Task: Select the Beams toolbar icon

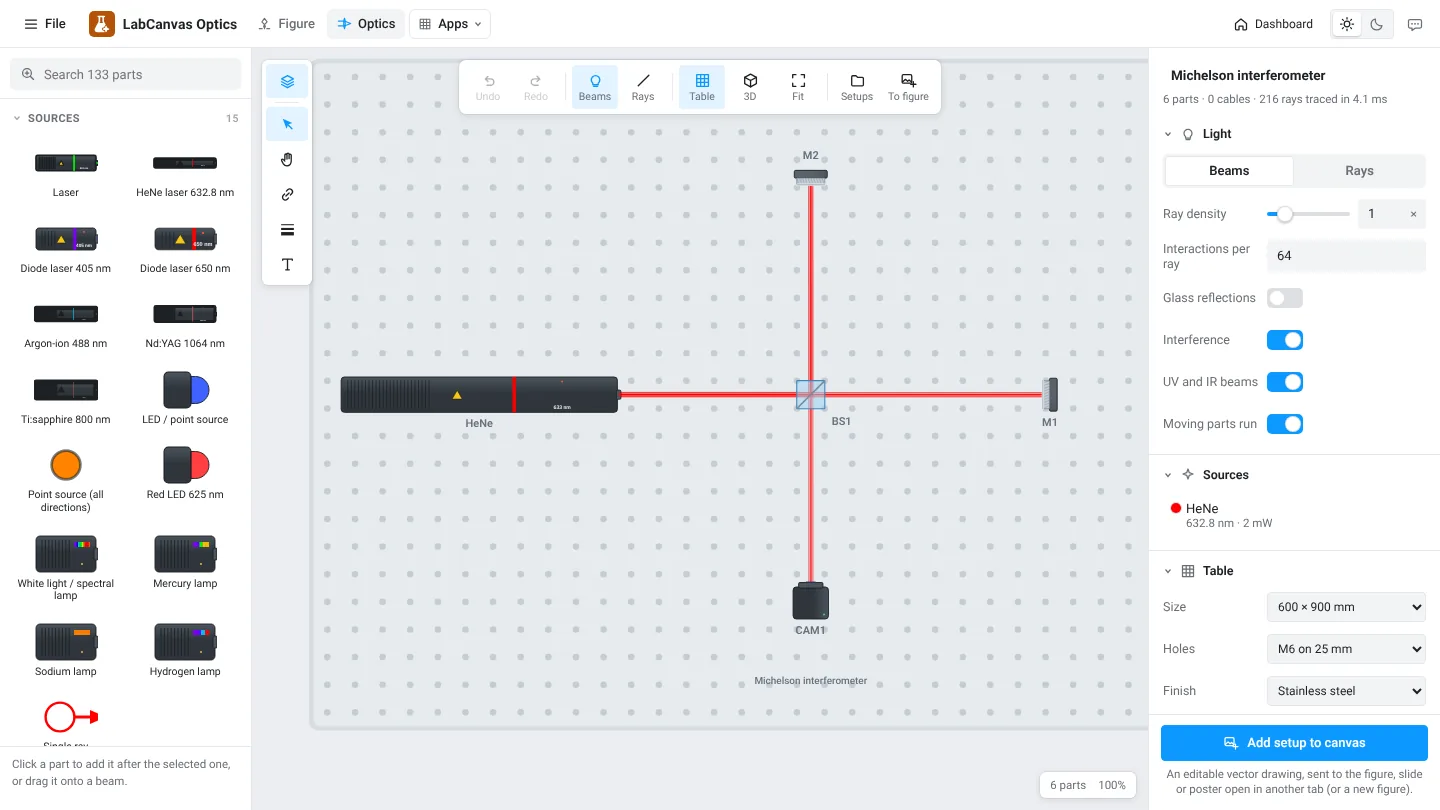Action: [595, 87]
